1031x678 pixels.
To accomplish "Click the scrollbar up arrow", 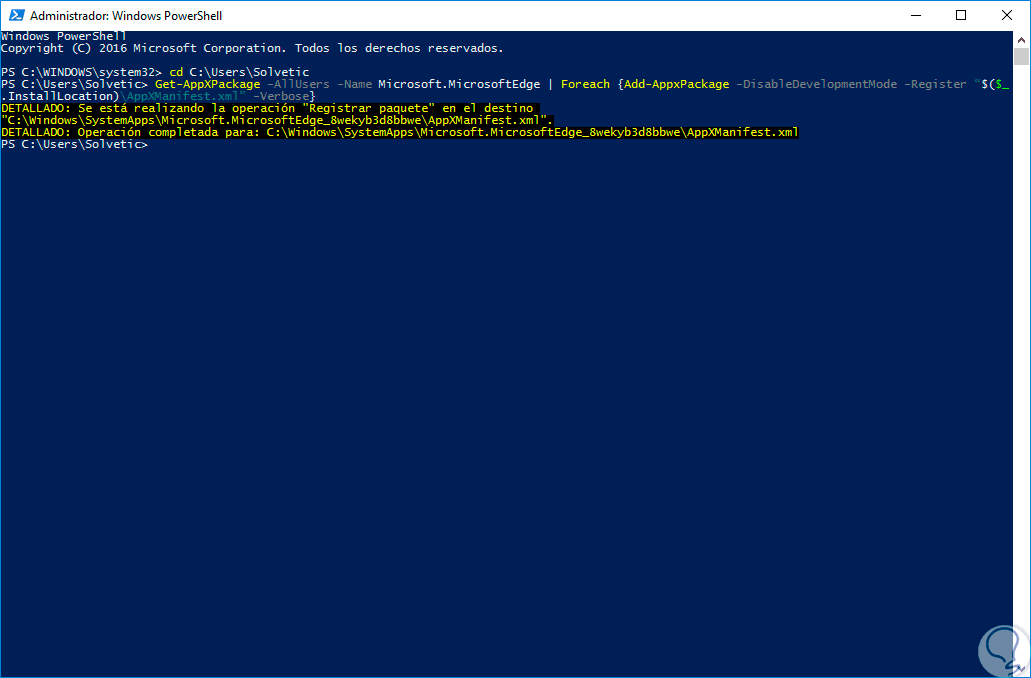I will [1021, 39].
